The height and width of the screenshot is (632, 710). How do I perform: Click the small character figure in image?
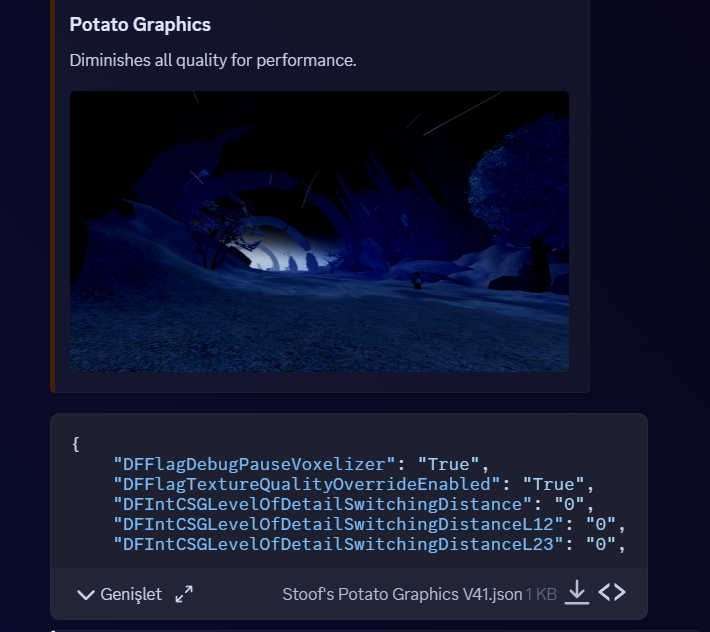click(x=416, y=281)
